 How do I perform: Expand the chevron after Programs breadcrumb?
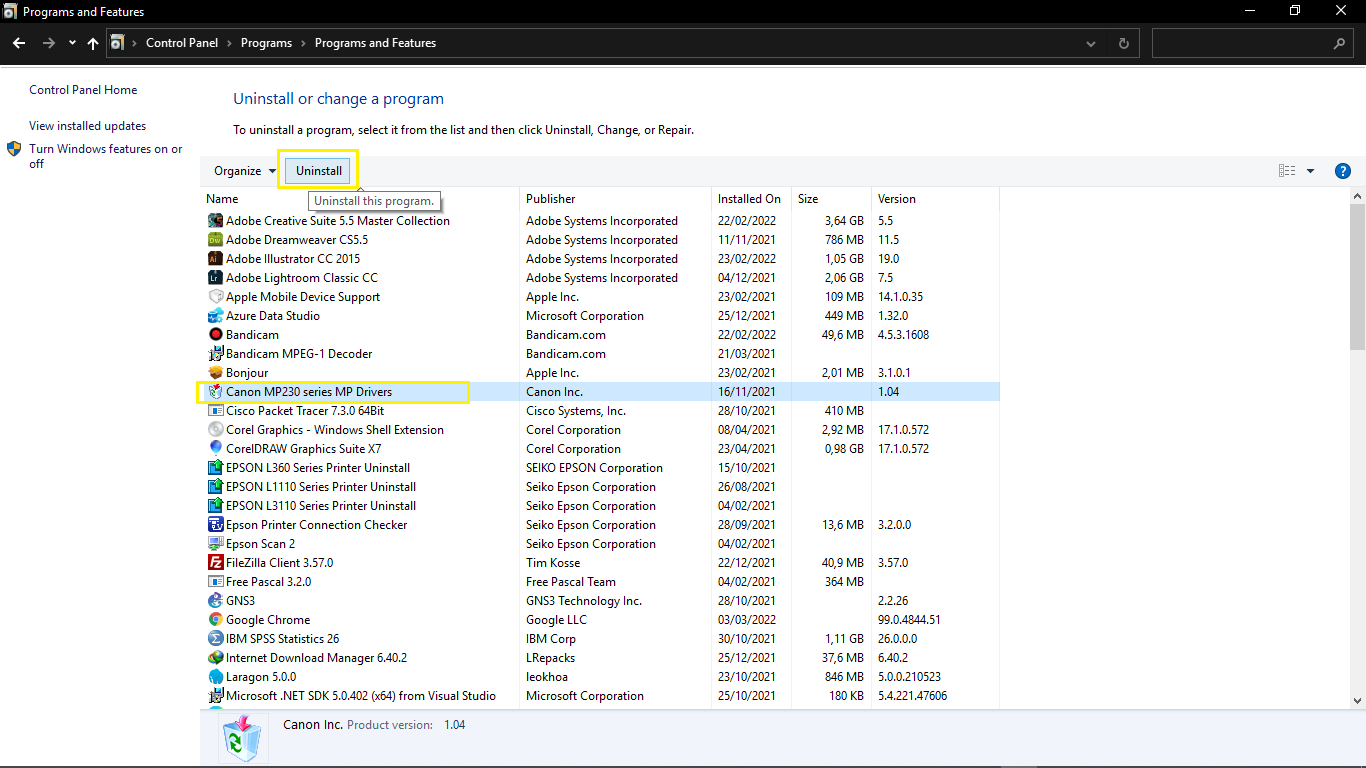(303, 43)
